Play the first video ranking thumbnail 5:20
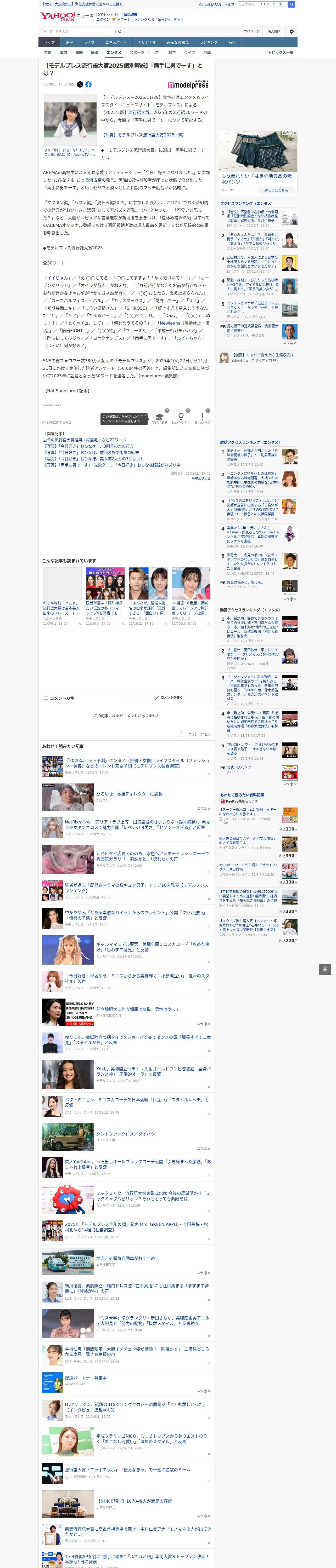This screenshot has width=336, height=1568. coord(290,624)
